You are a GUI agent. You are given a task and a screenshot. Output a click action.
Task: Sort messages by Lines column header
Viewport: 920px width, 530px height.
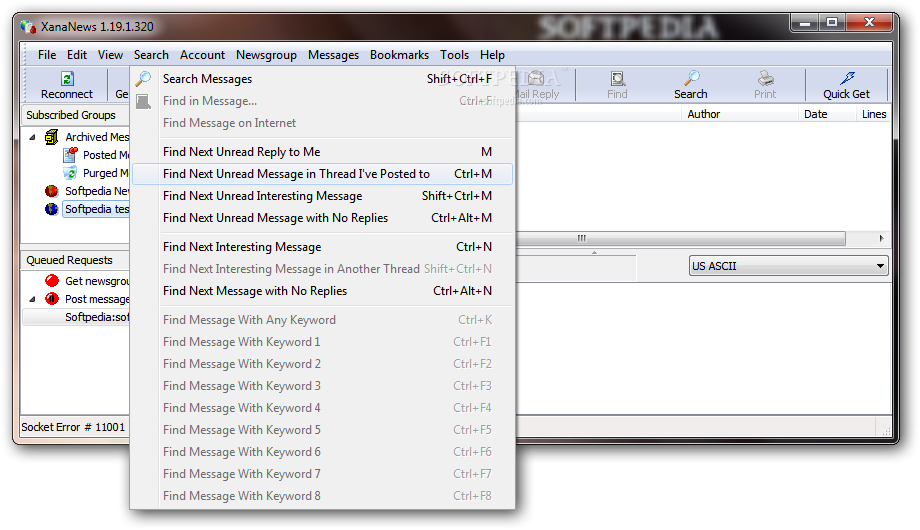click(x=874, y=114)
